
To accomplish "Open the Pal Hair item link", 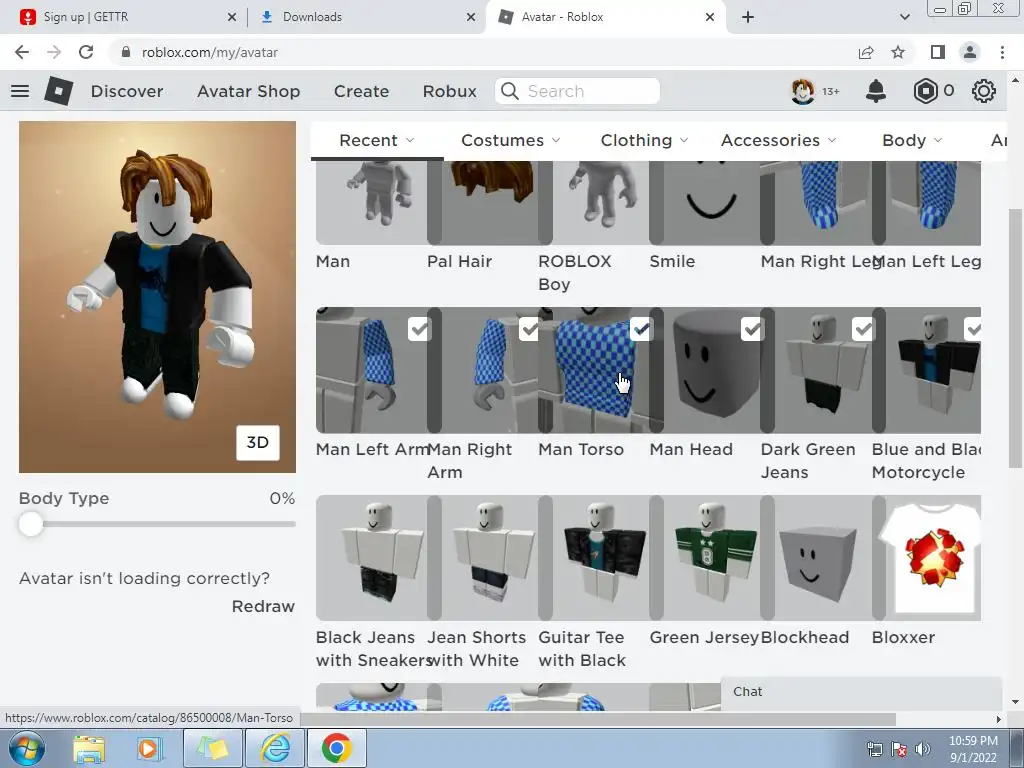I will (x=459, y=261).
